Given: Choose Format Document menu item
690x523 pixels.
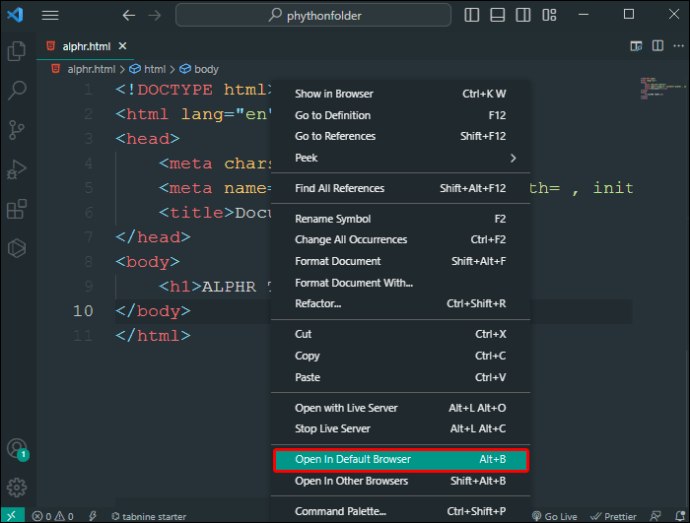Looking at the screenshot, I should pyautogui.click(x=400, y=261).
